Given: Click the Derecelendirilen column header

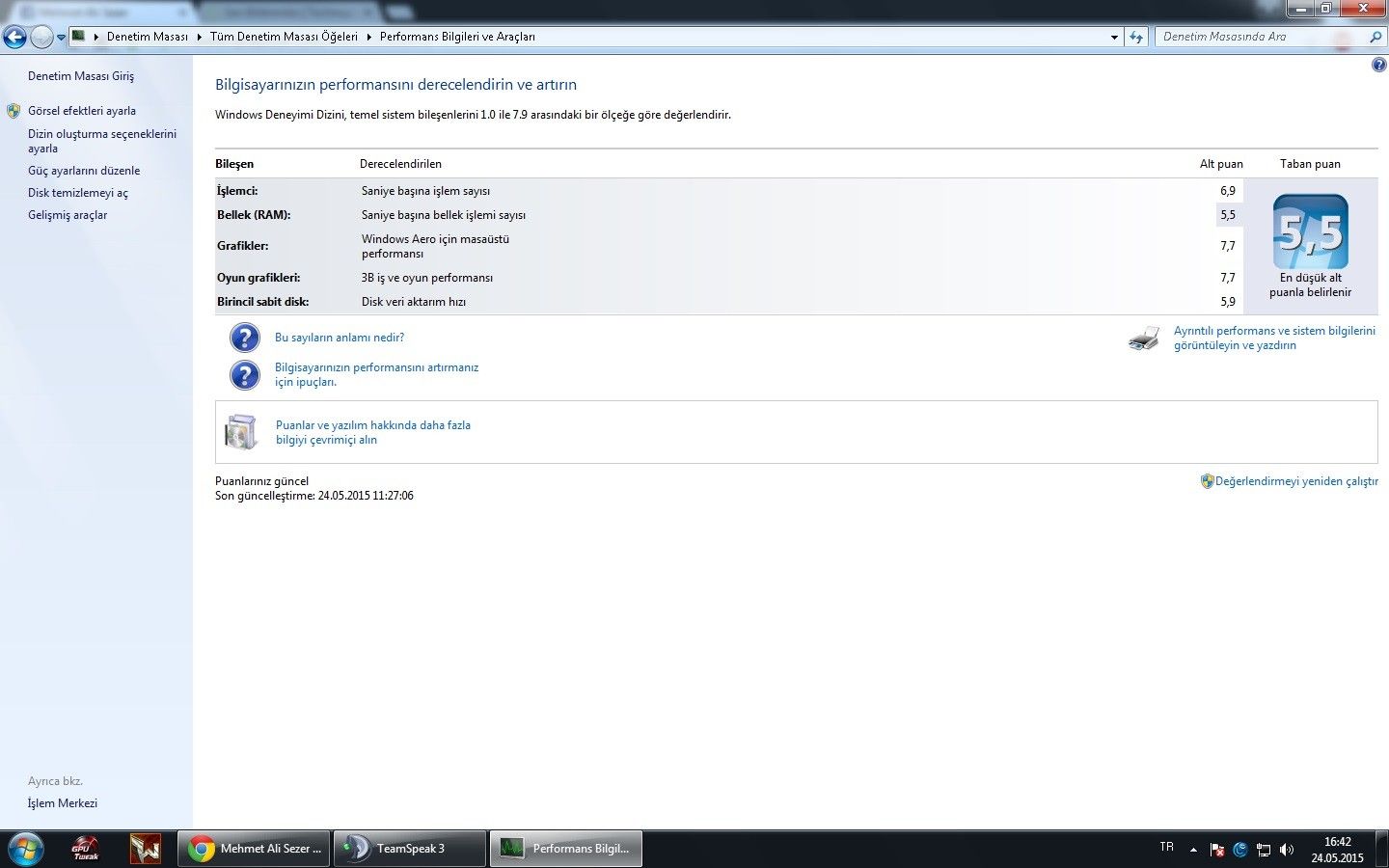Looking at the screenshot, I should tap(400, 164).
